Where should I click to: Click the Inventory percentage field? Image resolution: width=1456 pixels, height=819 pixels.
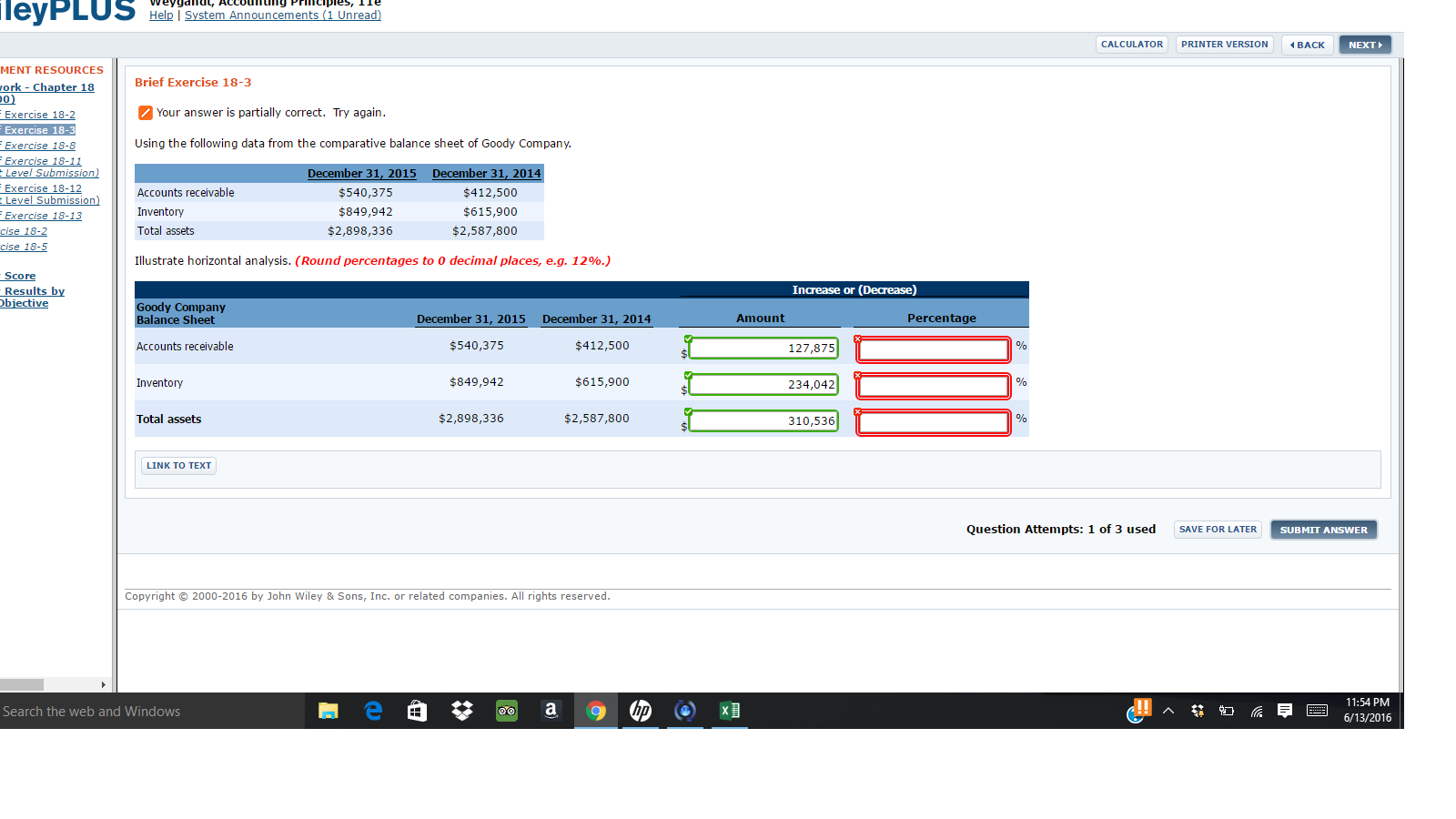(934, 386)
